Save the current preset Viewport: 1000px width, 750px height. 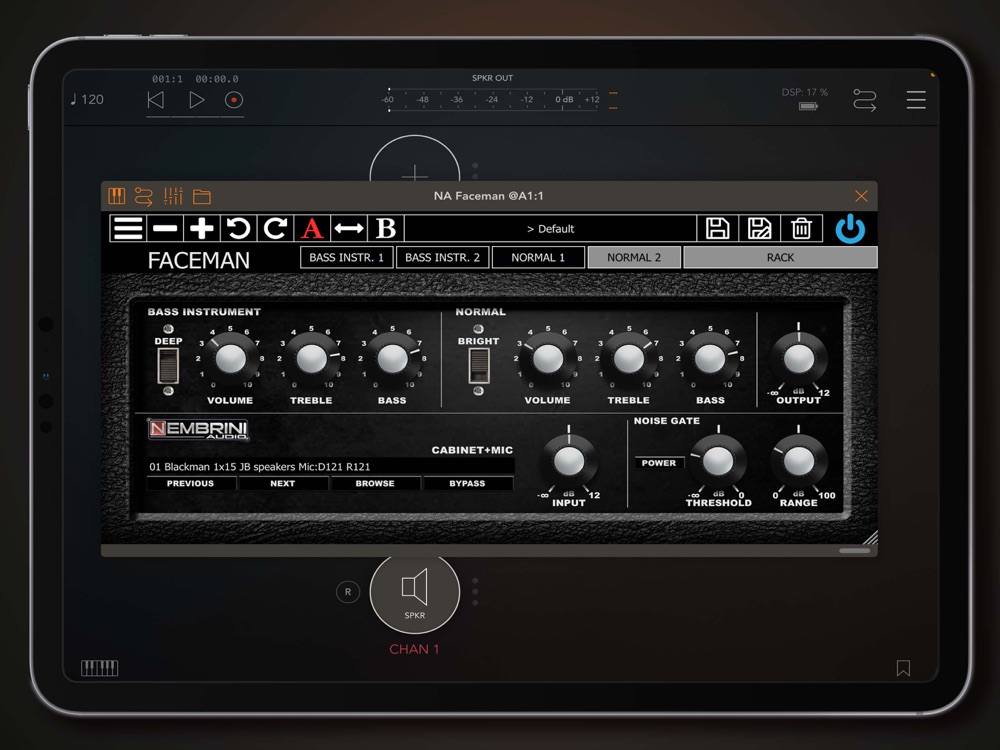(x=717, y=228)
